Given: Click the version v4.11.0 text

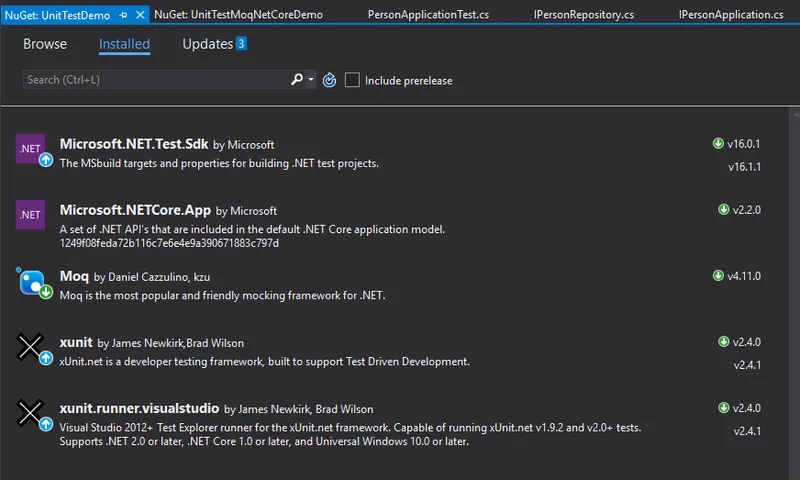Looking at the screenshot, I should tap(744, 276).
